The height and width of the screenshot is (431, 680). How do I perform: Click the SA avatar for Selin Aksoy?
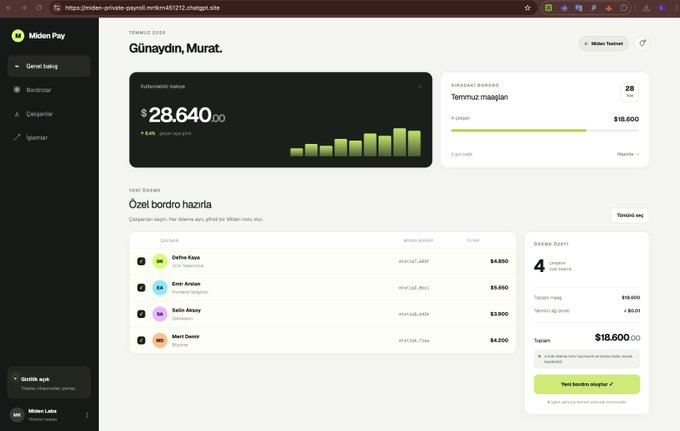(160, 313)
